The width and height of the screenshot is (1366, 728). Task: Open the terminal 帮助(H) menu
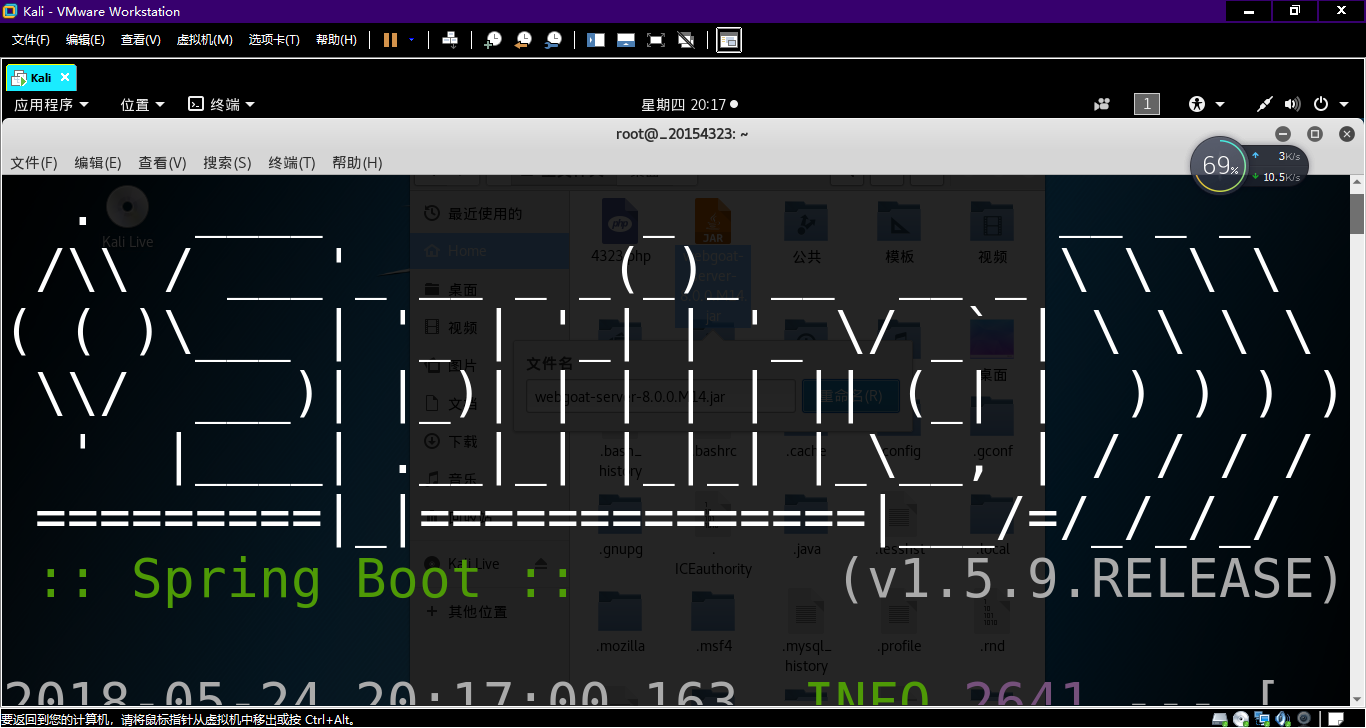tap(357, 163)
